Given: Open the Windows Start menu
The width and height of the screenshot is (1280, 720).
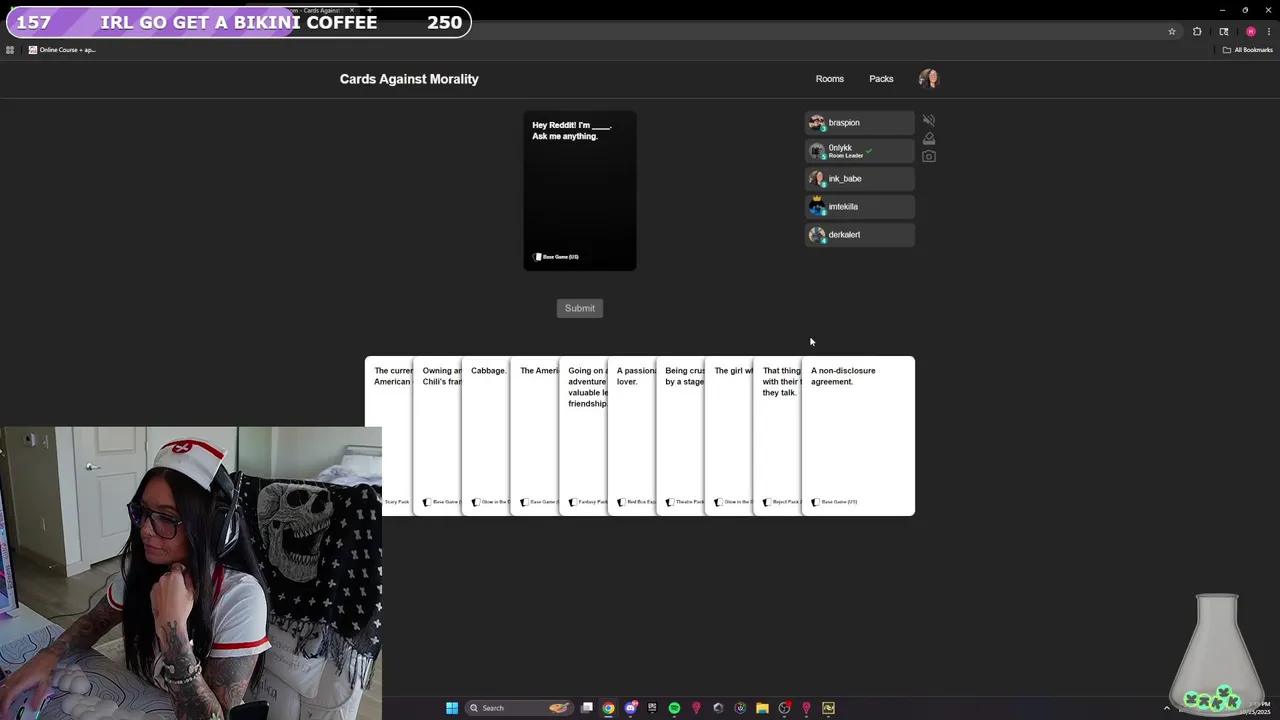Looking at the screenshot, I should pyautogui.click(x=452, y=708).
